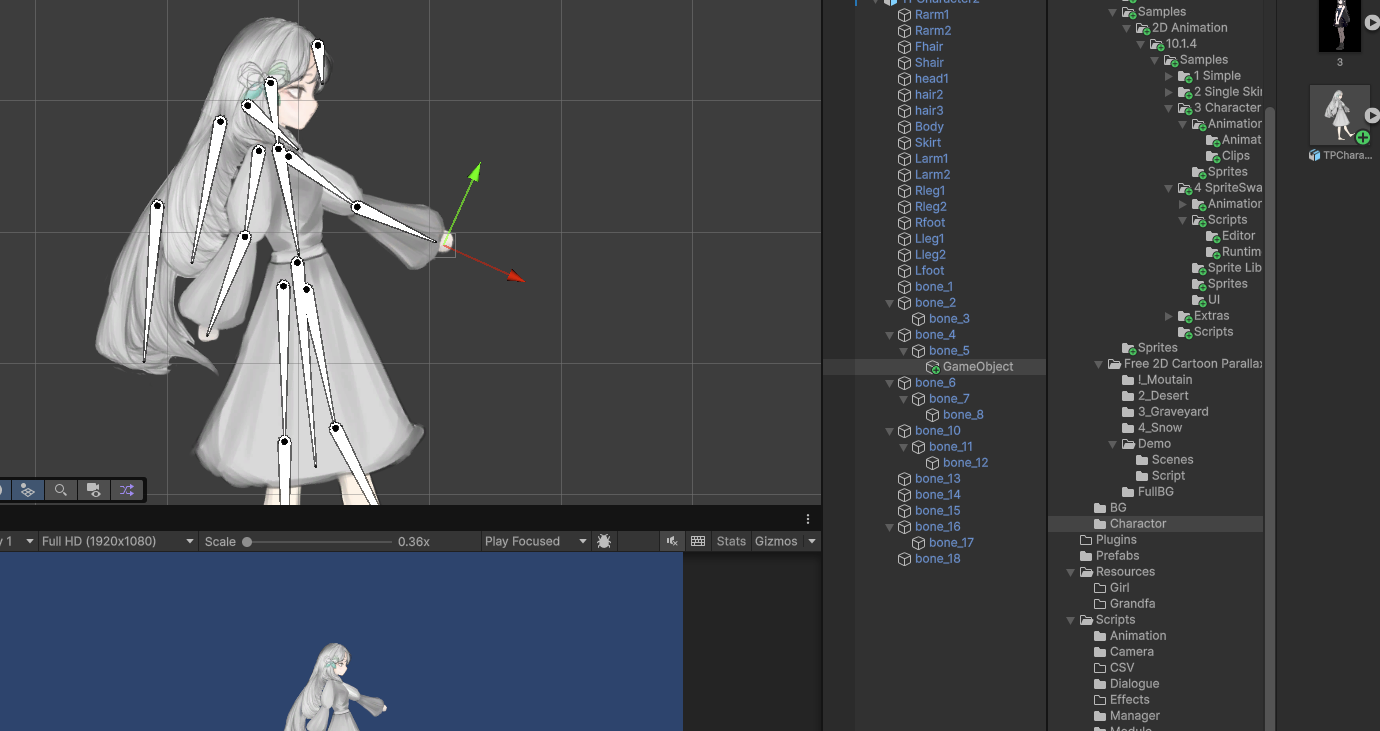
Task: Select bone_8 in the Hierarchy
Action: tap(963, 415)
